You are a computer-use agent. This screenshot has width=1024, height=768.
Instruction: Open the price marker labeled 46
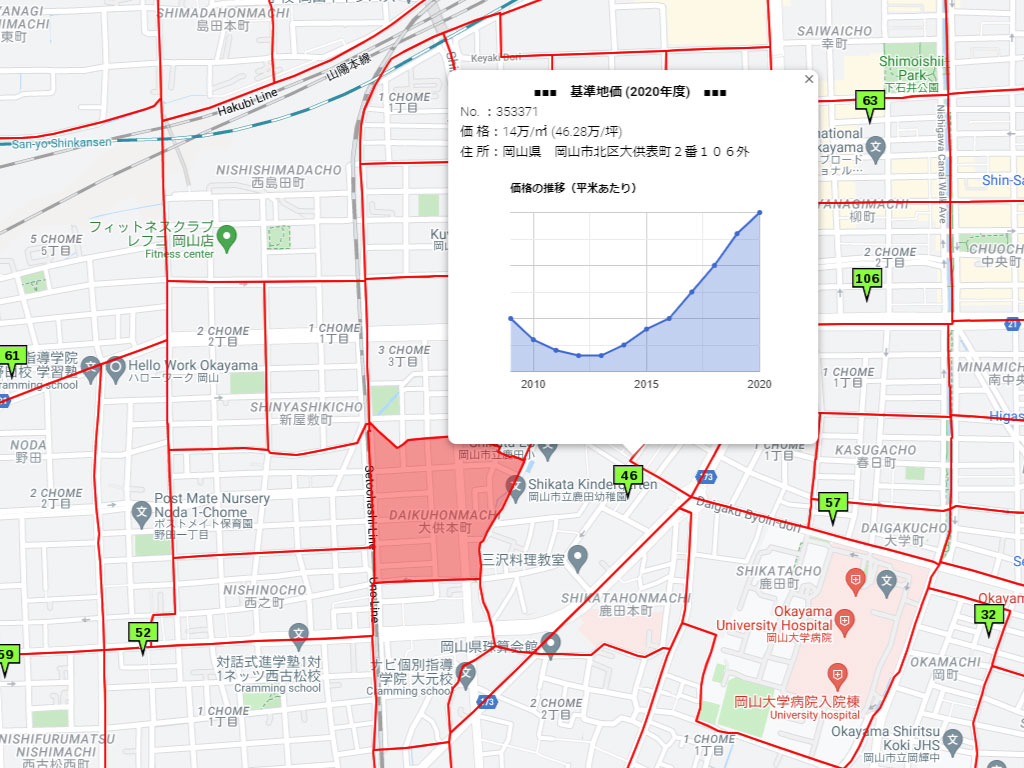628,477
